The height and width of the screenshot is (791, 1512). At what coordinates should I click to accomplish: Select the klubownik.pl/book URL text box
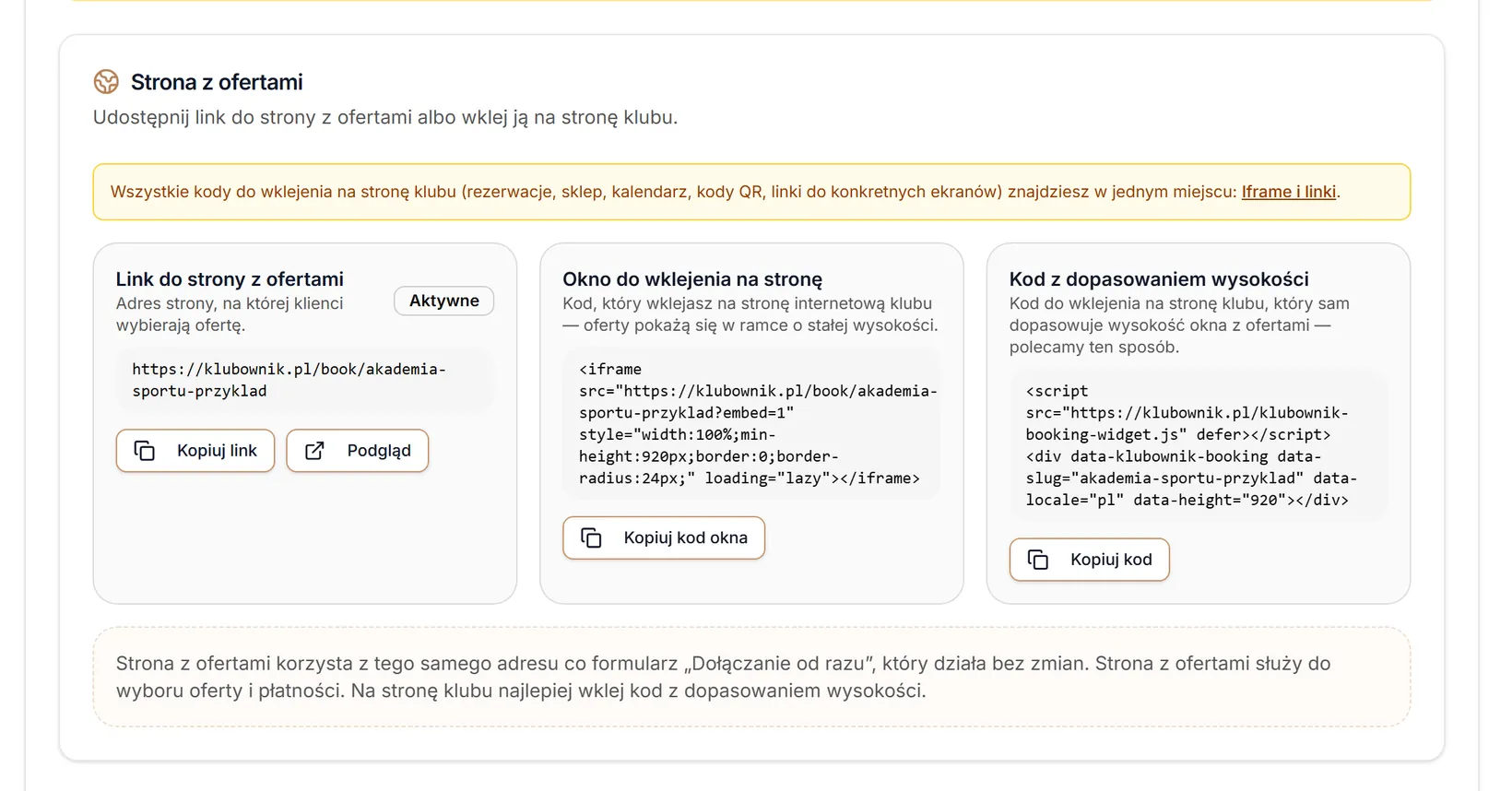305,380
